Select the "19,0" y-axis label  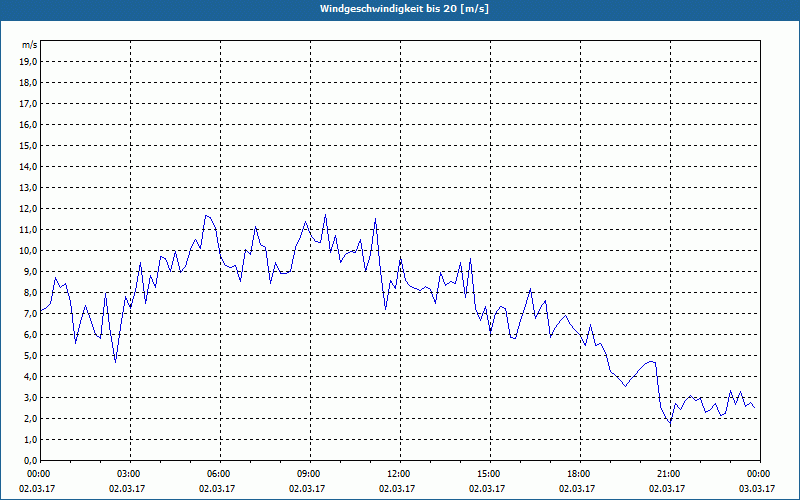pos(28,62)
